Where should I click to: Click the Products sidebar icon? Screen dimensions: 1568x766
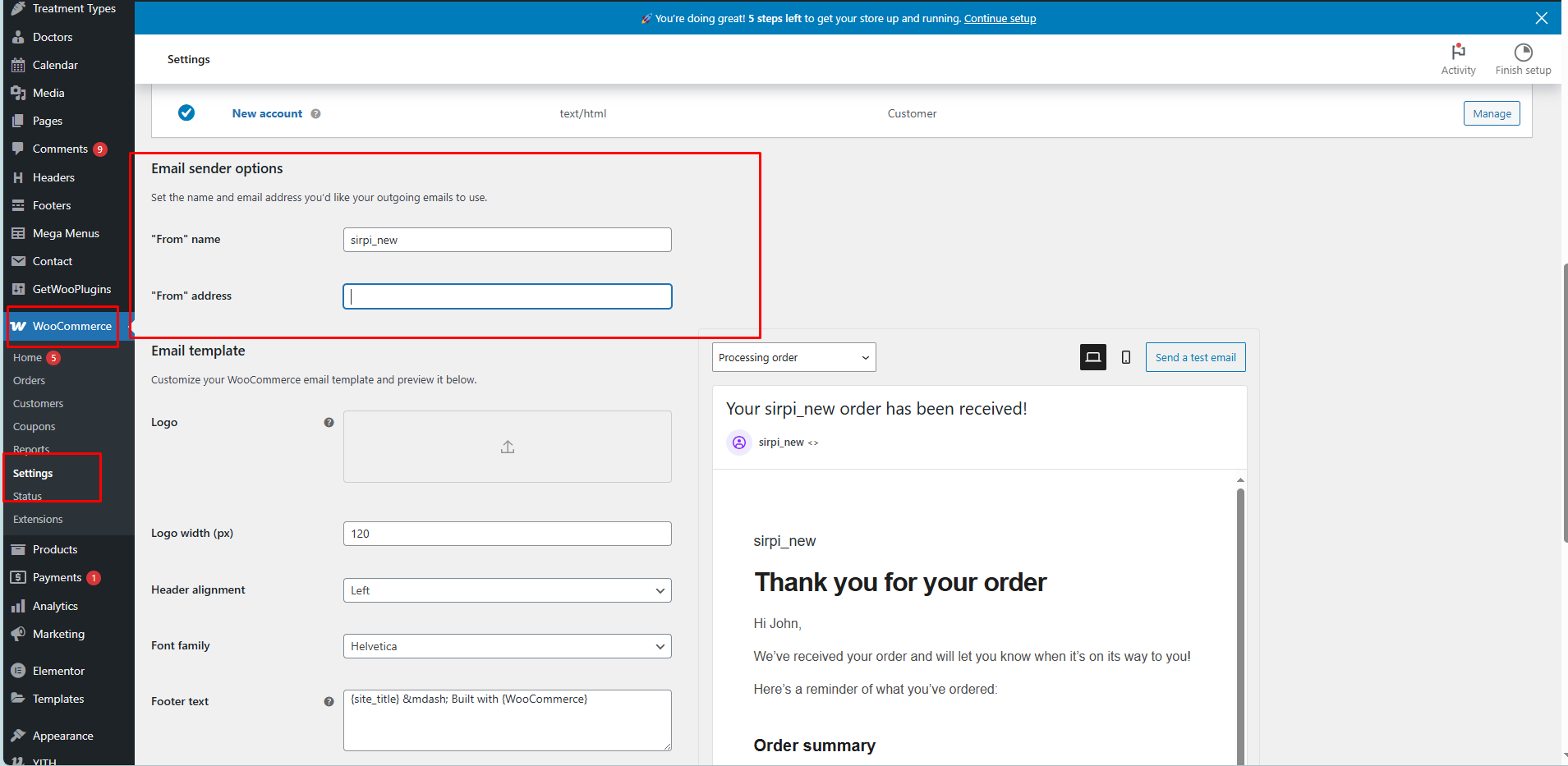point(18,549)
